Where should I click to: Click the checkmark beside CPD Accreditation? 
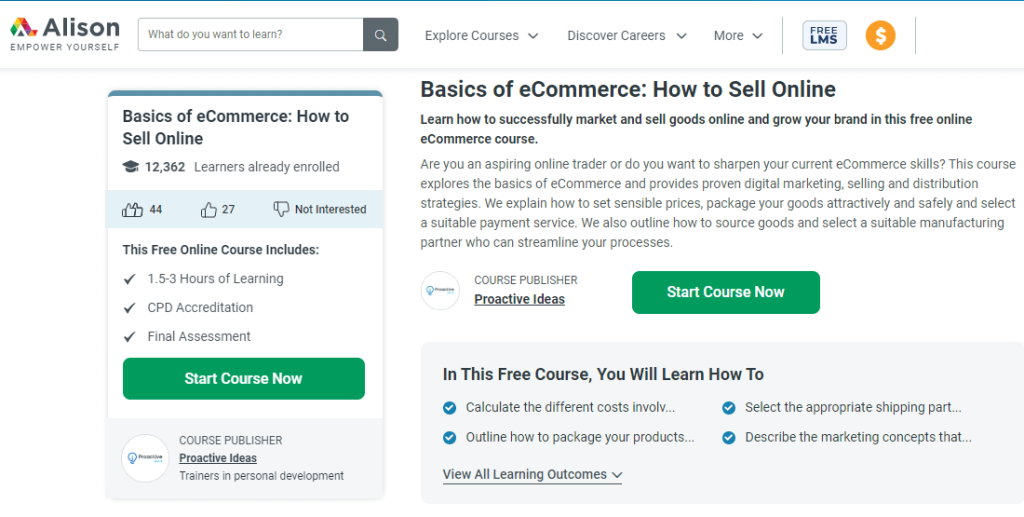[x=129, y=308]
